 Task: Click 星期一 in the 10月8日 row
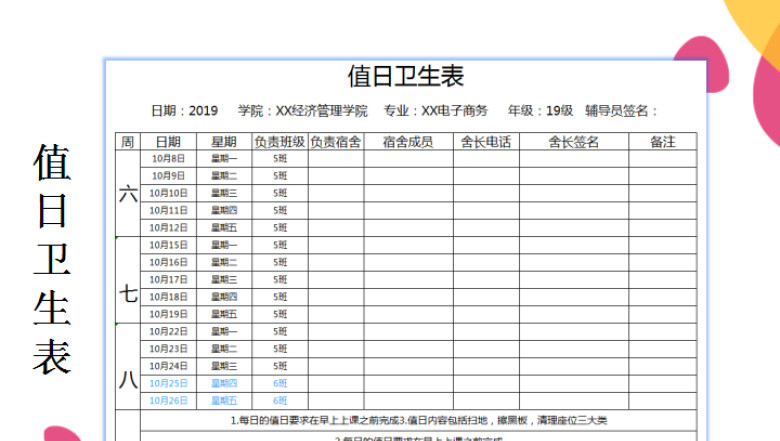point(224,159)
